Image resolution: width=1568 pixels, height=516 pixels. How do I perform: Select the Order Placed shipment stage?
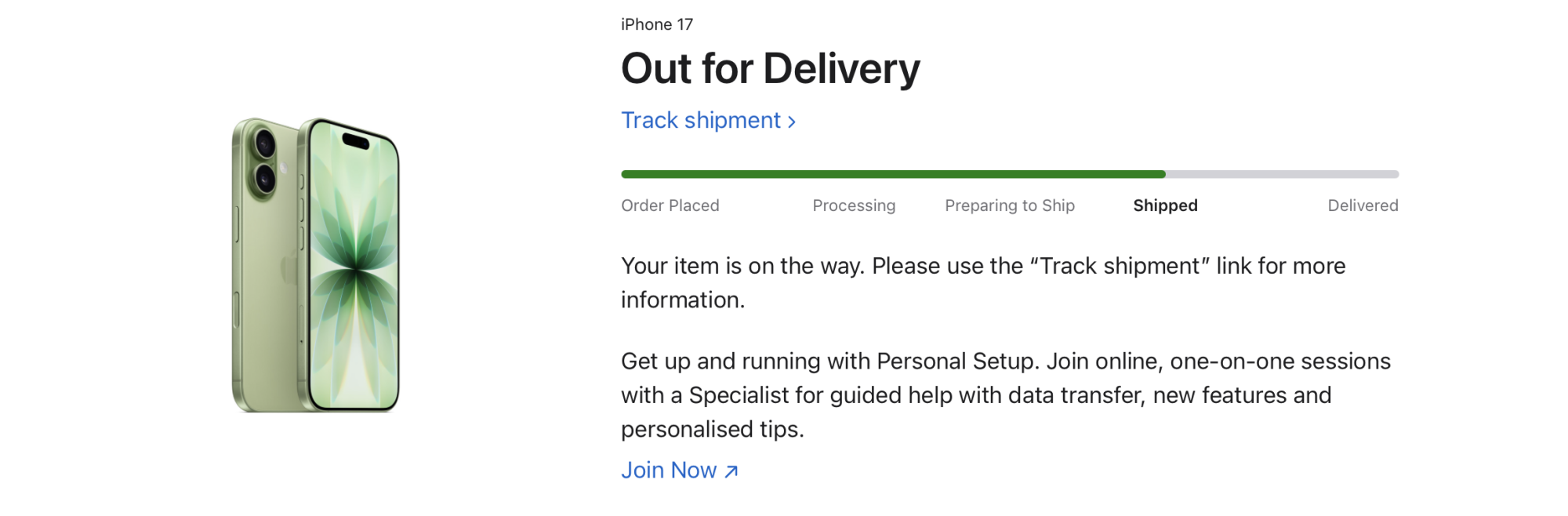pos(670,205)
